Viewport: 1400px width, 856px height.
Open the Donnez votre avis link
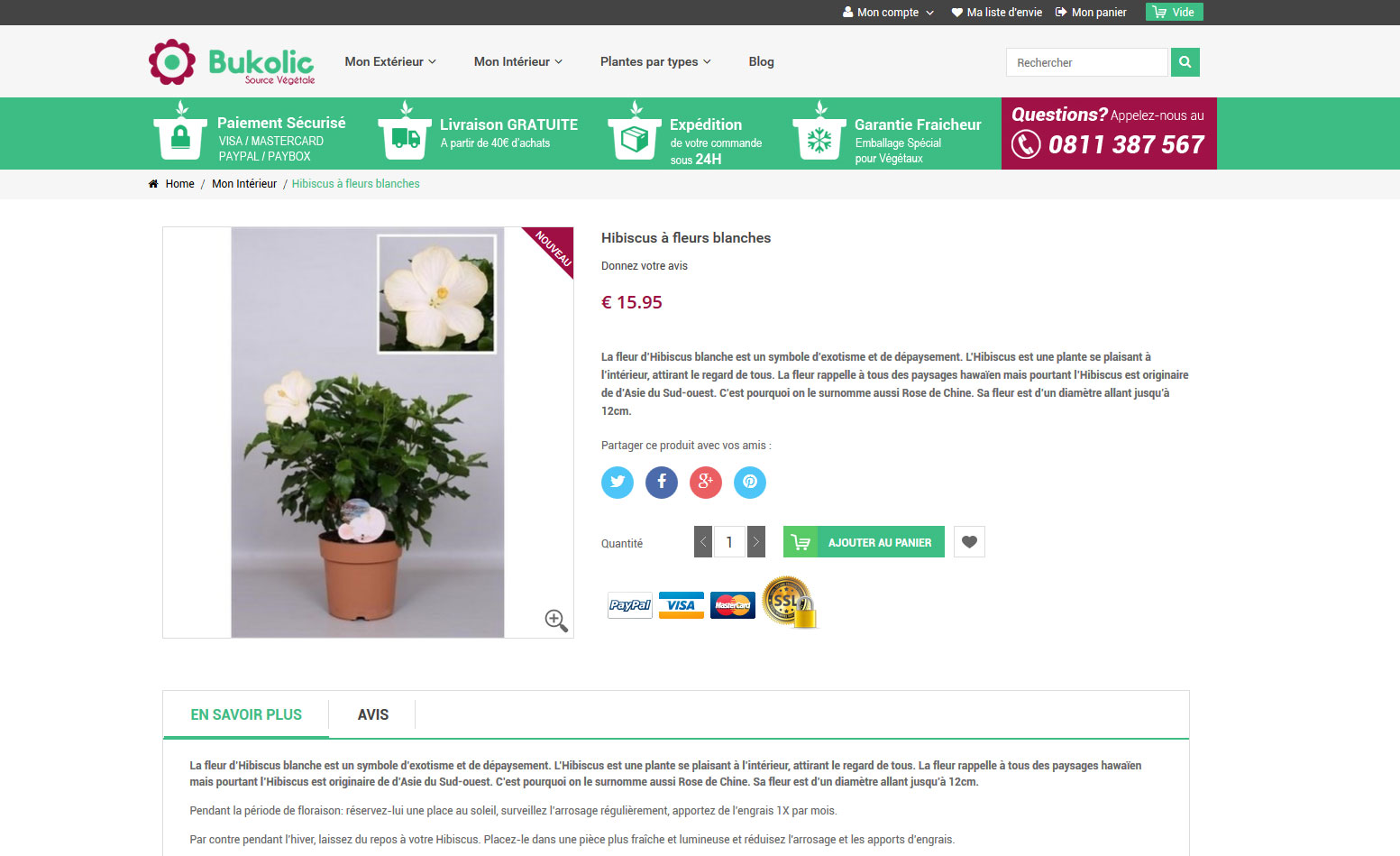(645, 266)
